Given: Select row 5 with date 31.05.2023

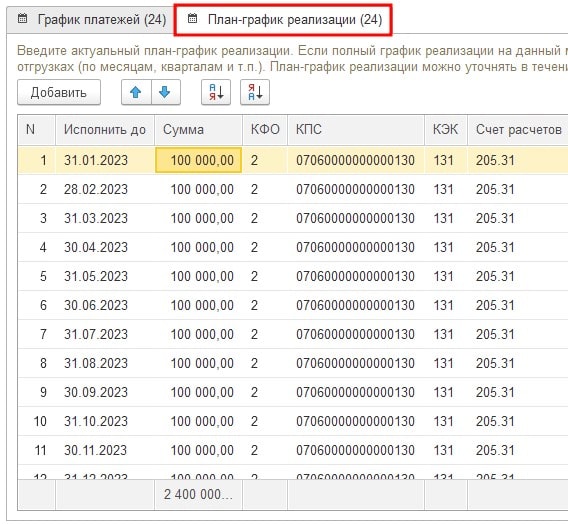Looking at the screenshot, I should pos(293,276).
